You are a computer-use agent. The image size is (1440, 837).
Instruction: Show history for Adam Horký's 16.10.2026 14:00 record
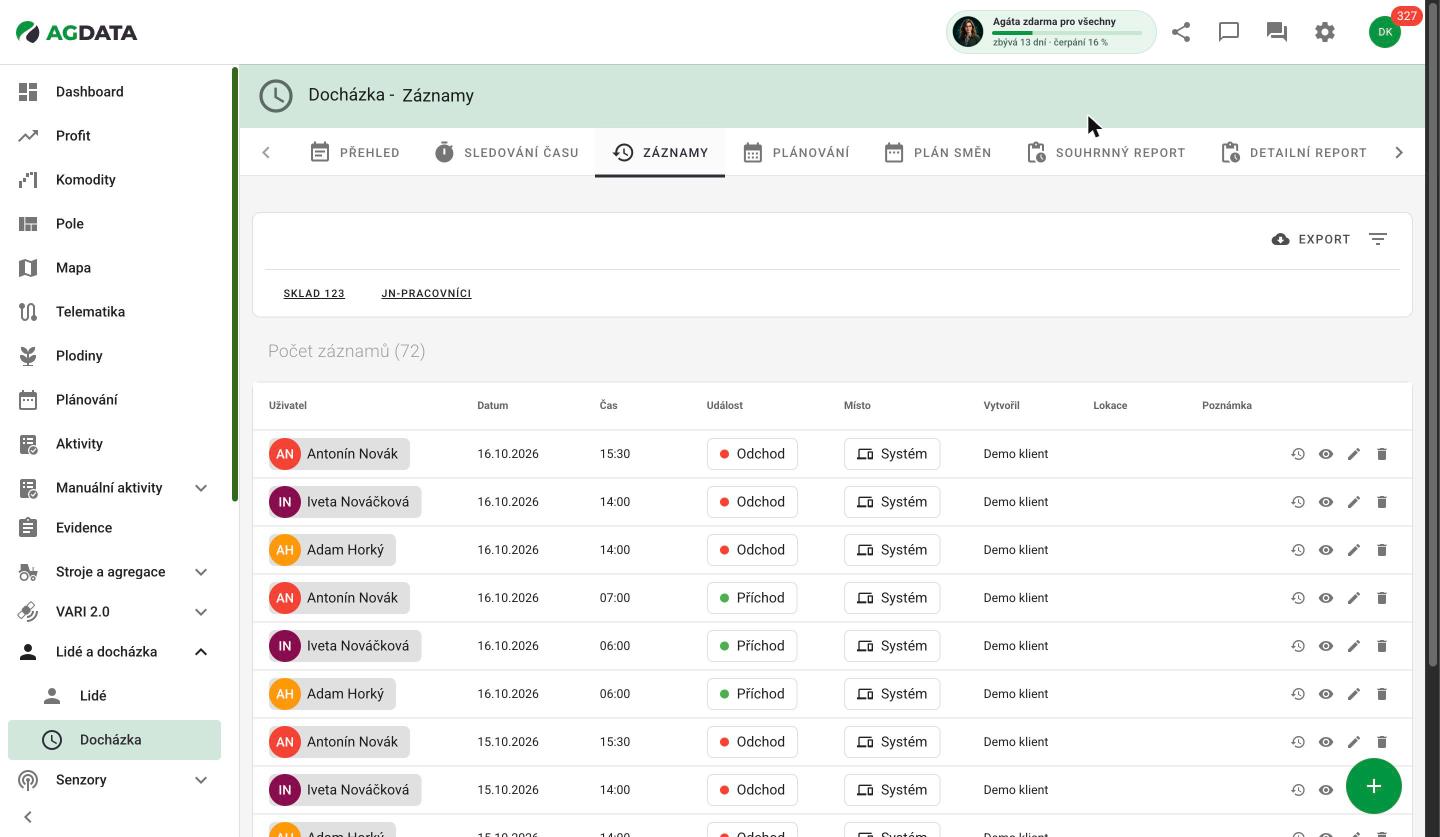pos(1298,550)
